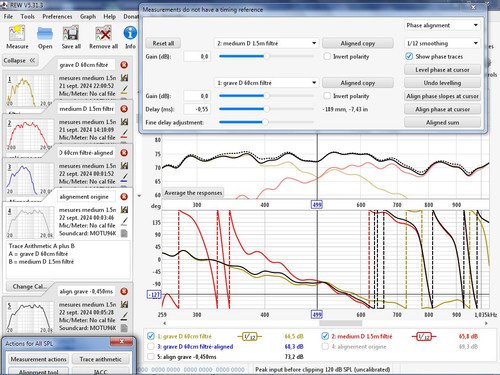Click the Measure toolbar icon
The image size is (500, 375).
click(x=17, y=37)
